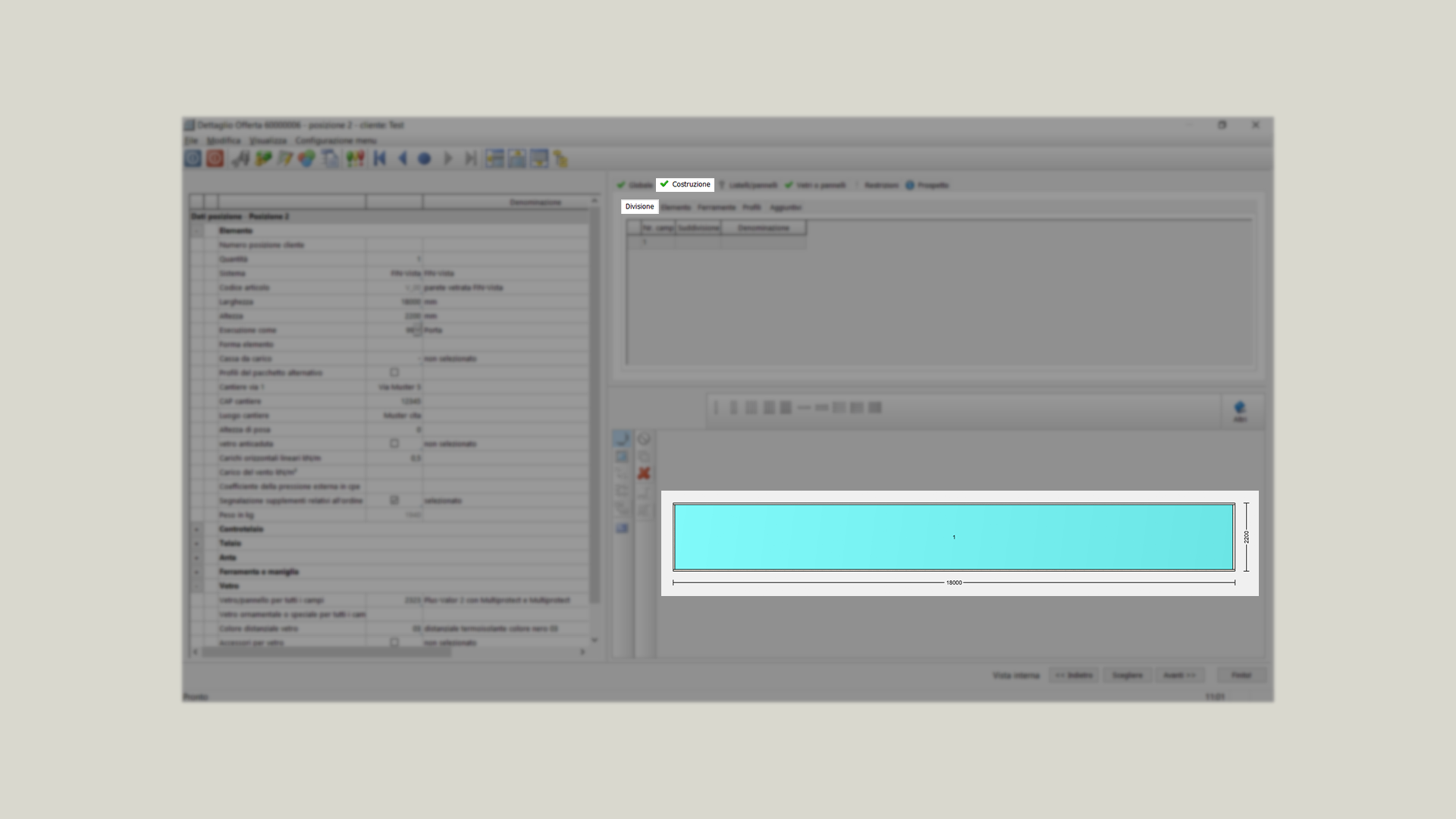Screen dimensions: 1456x819
Task: Go to previous position using left arrow
Action: tap(403, 158)
